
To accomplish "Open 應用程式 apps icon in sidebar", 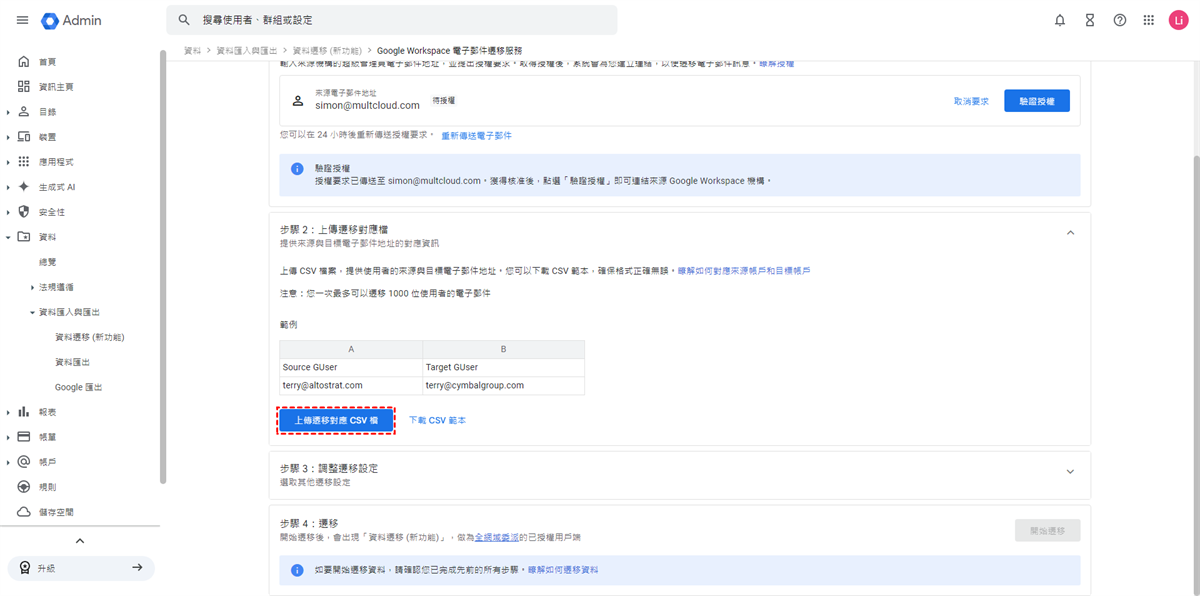I will (24, 161).
